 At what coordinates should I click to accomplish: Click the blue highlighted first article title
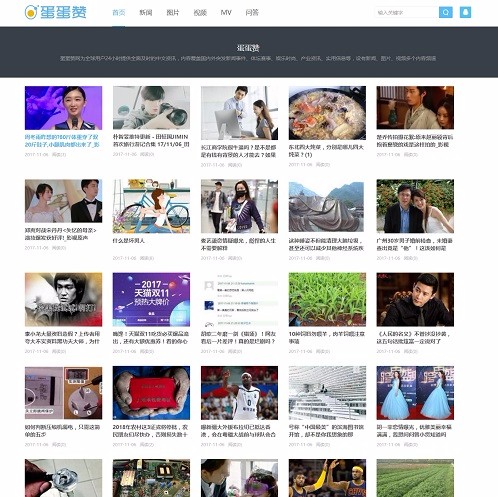pyautogui.click(x=62, y=140)
